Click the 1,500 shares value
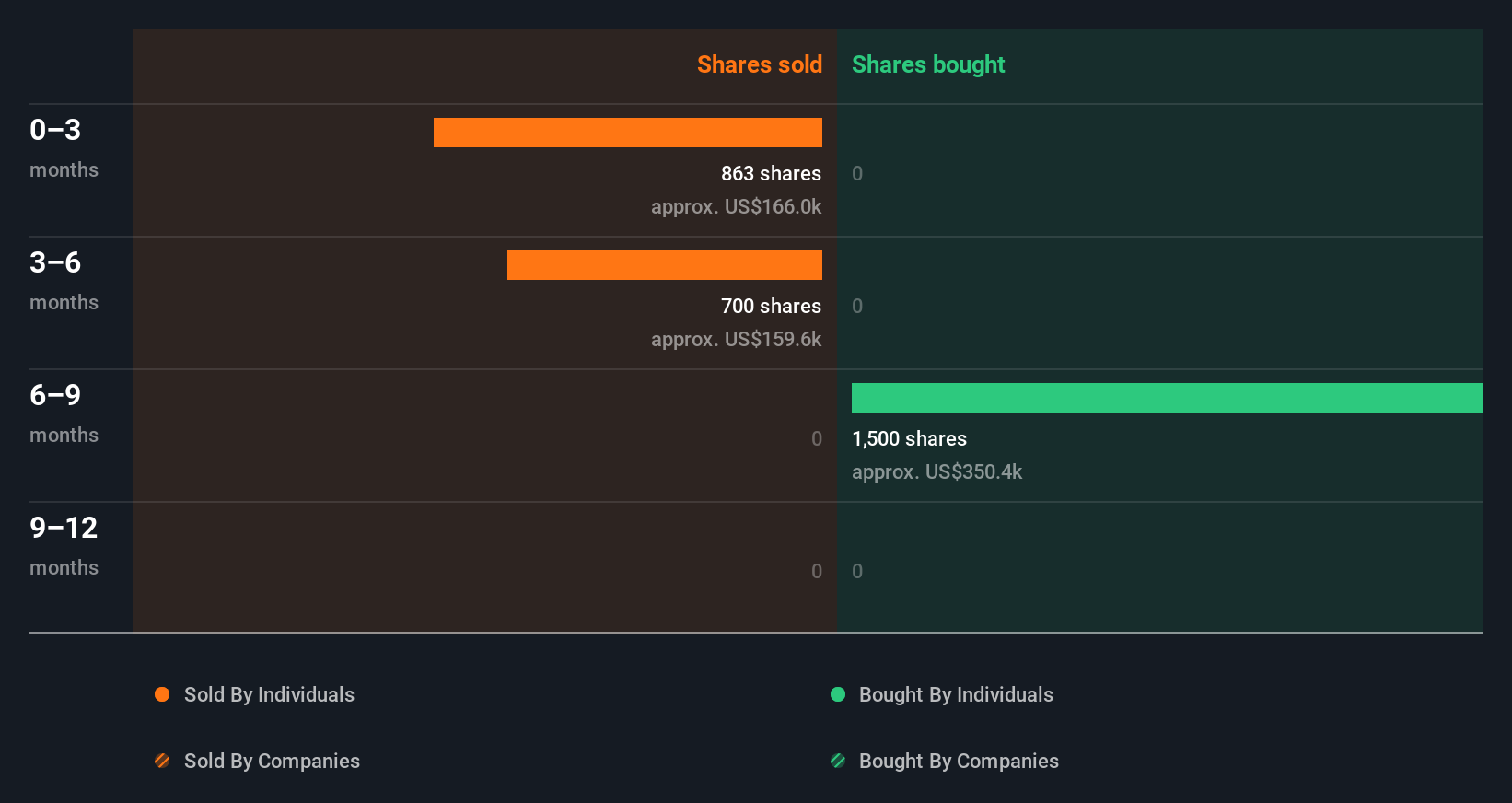The width and height of the screenshot is (1512, 803). click(x=909, y=438)
